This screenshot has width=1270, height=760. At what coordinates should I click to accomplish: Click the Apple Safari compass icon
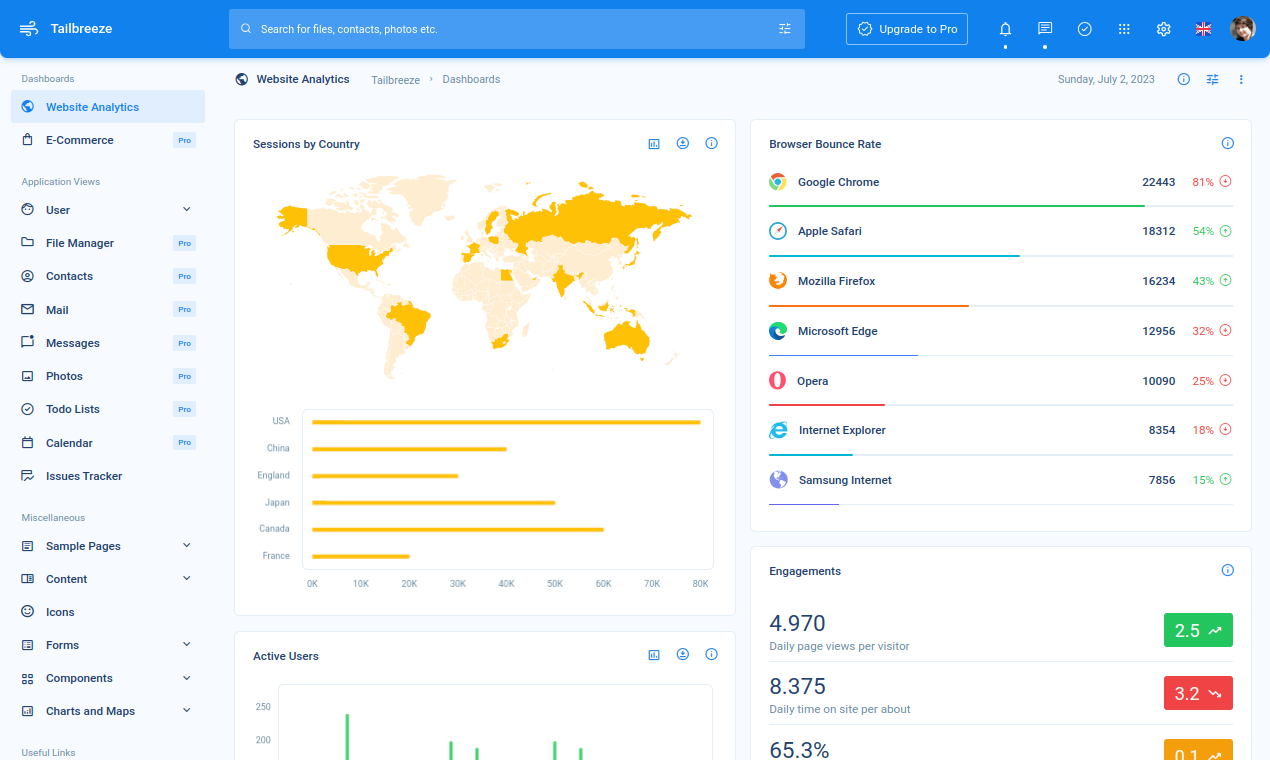[x=778, y=231]
